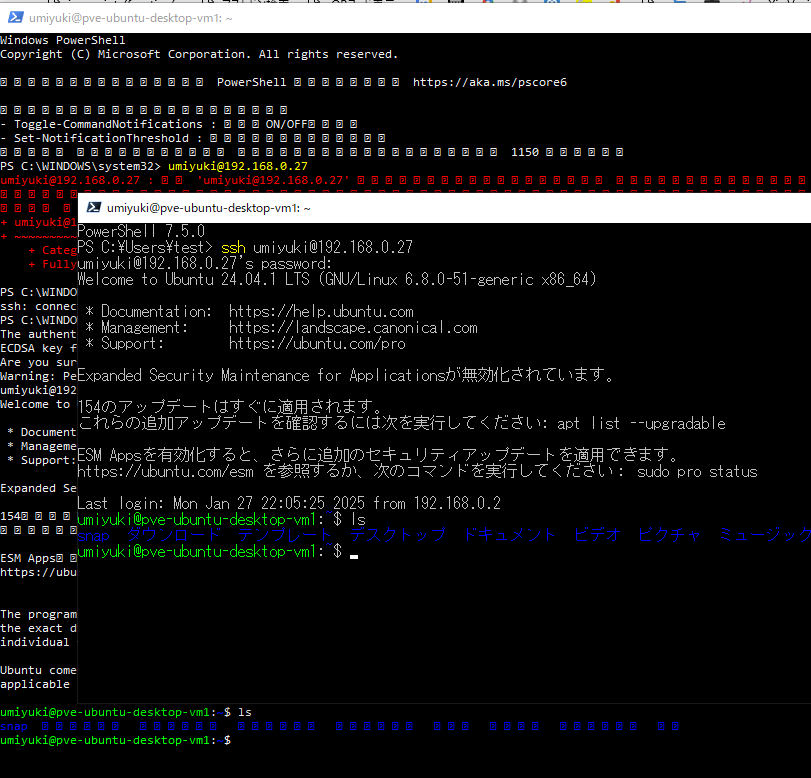
Task: Open the https://aka.ms/pscore6 link in the back window
Action: coord(489,82)
